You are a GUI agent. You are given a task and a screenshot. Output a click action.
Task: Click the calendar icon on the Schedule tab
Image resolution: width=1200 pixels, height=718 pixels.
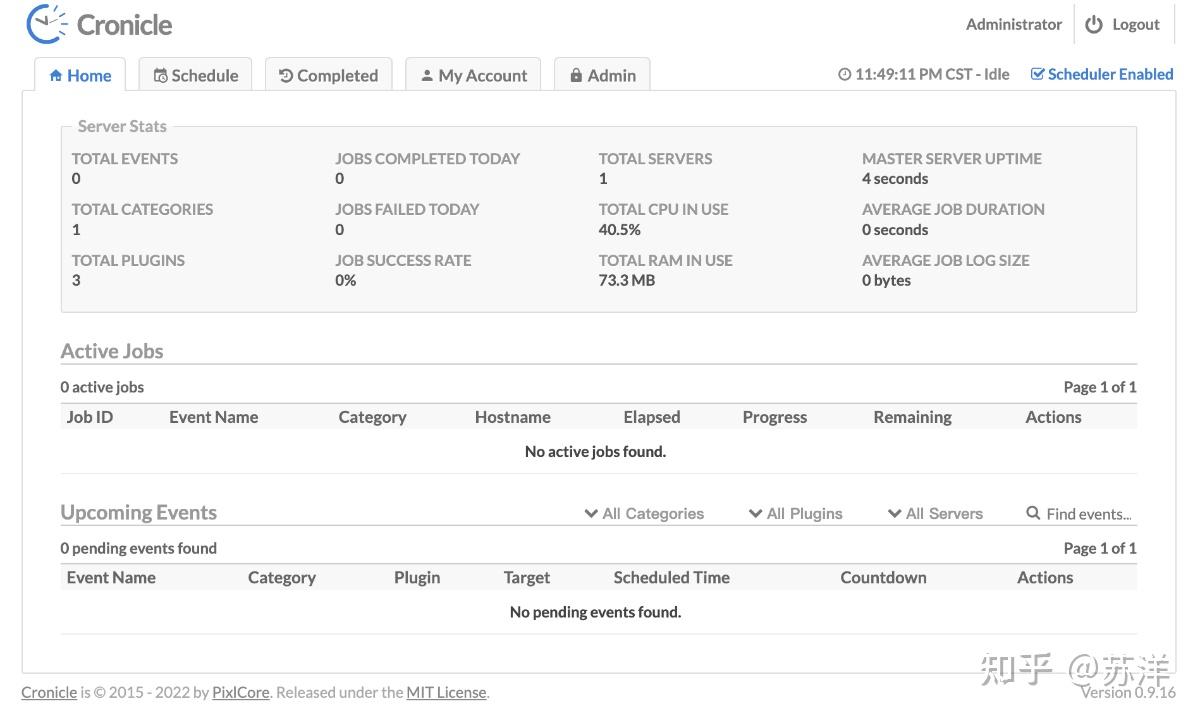coord(159,75)
